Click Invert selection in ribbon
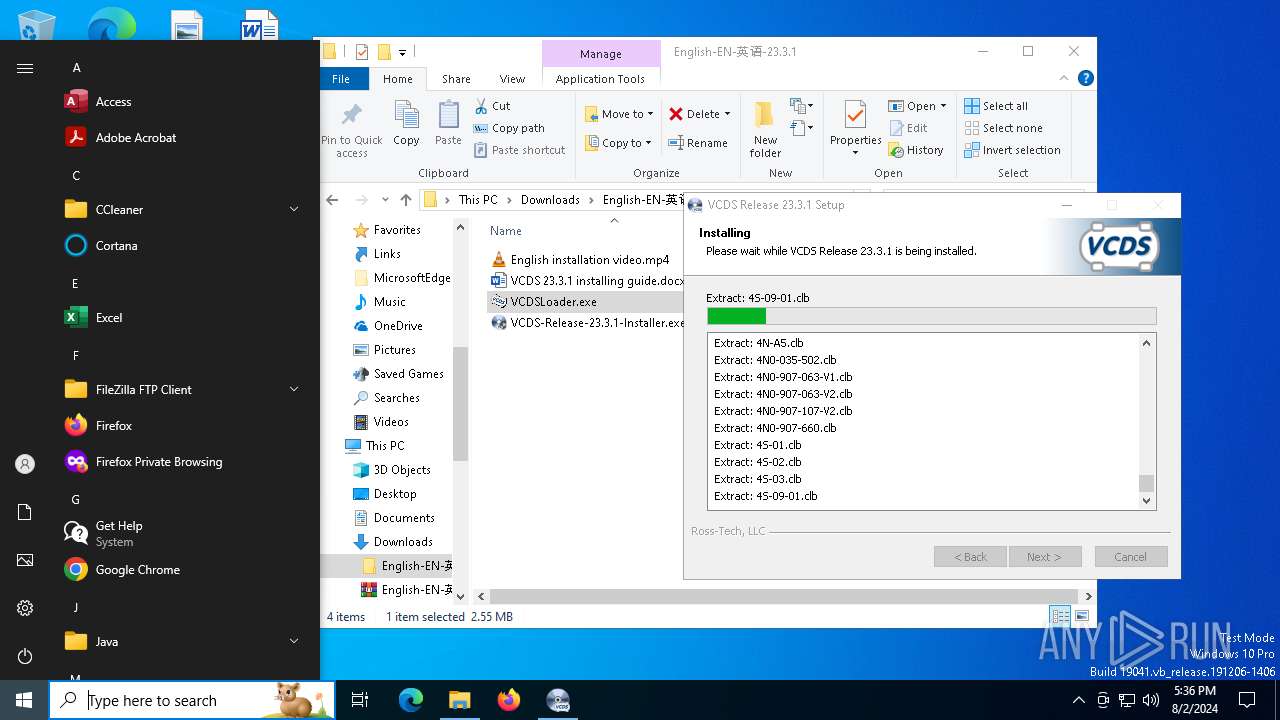Screen dimensions: 1280x720 (1012, 150)
